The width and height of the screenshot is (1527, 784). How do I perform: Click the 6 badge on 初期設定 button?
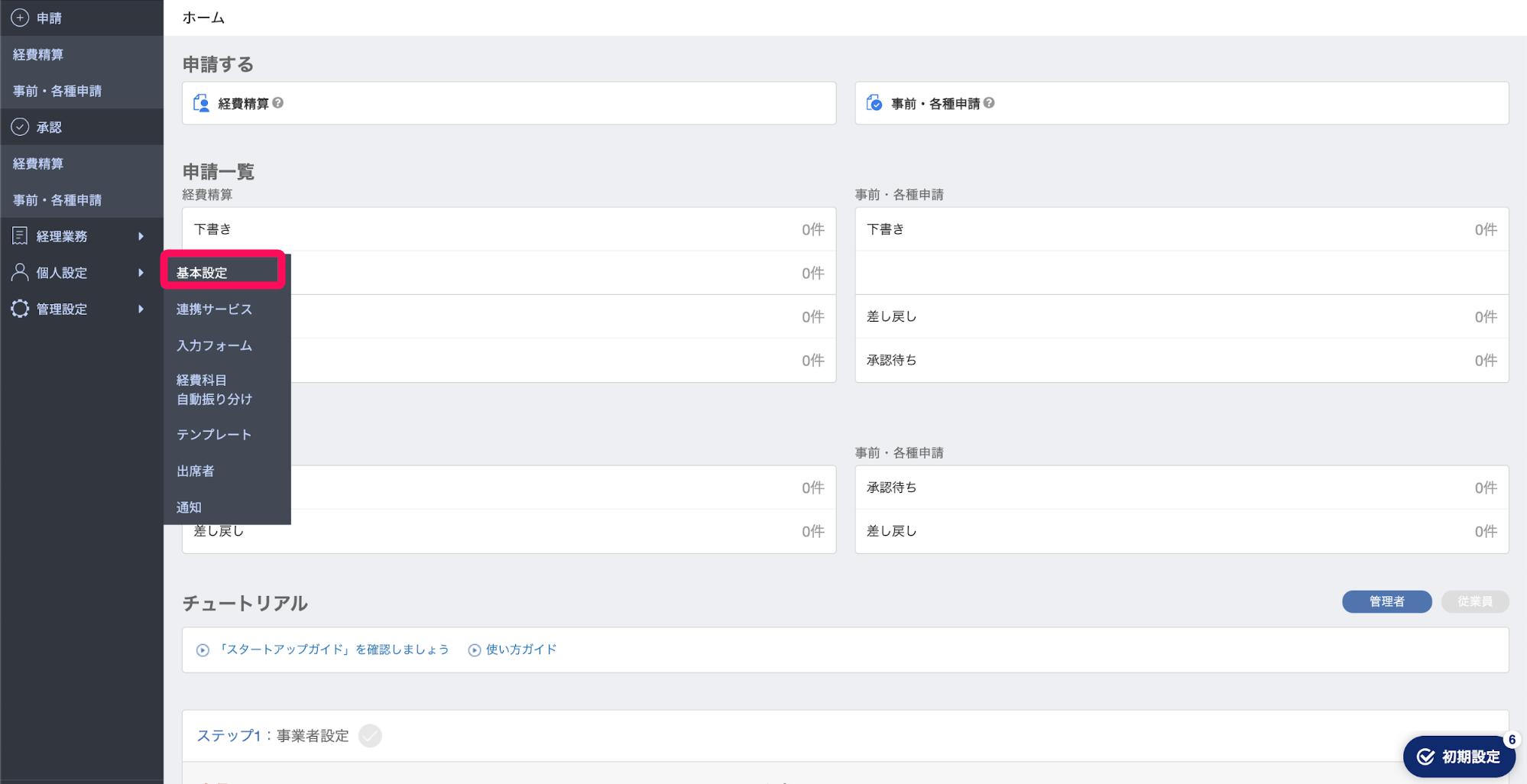pos(1512,740)
